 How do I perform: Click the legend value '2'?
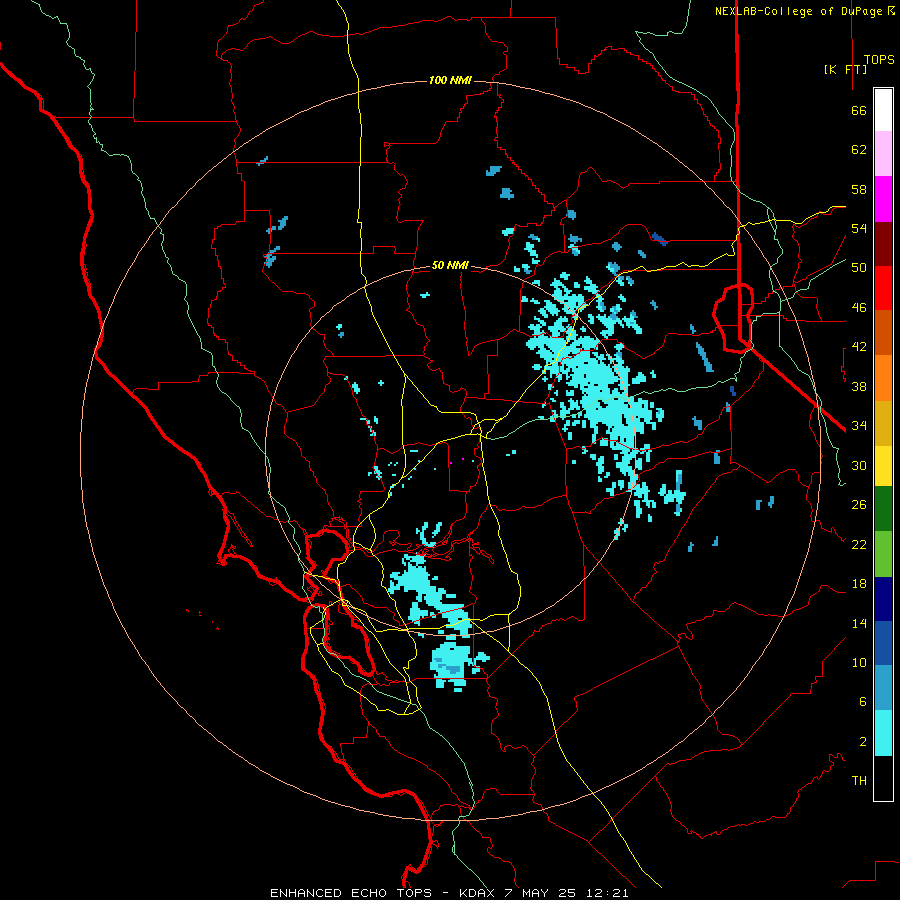click(x=862, y=742)
